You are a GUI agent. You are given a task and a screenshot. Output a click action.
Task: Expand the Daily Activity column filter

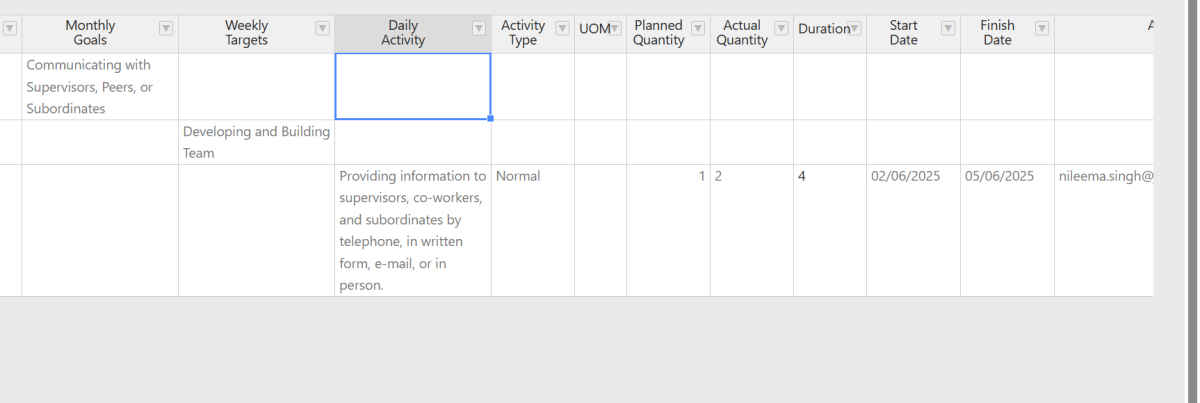479,29
